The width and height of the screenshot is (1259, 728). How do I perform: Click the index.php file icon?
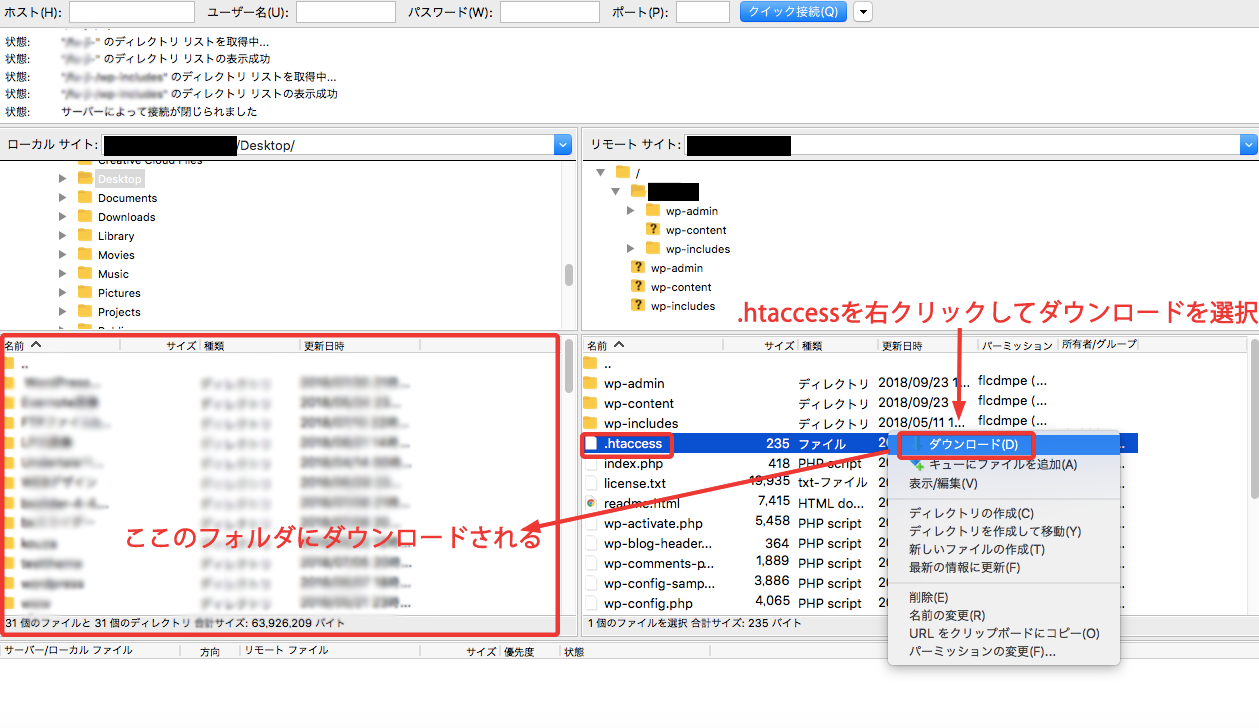click(x=591, y=463)
